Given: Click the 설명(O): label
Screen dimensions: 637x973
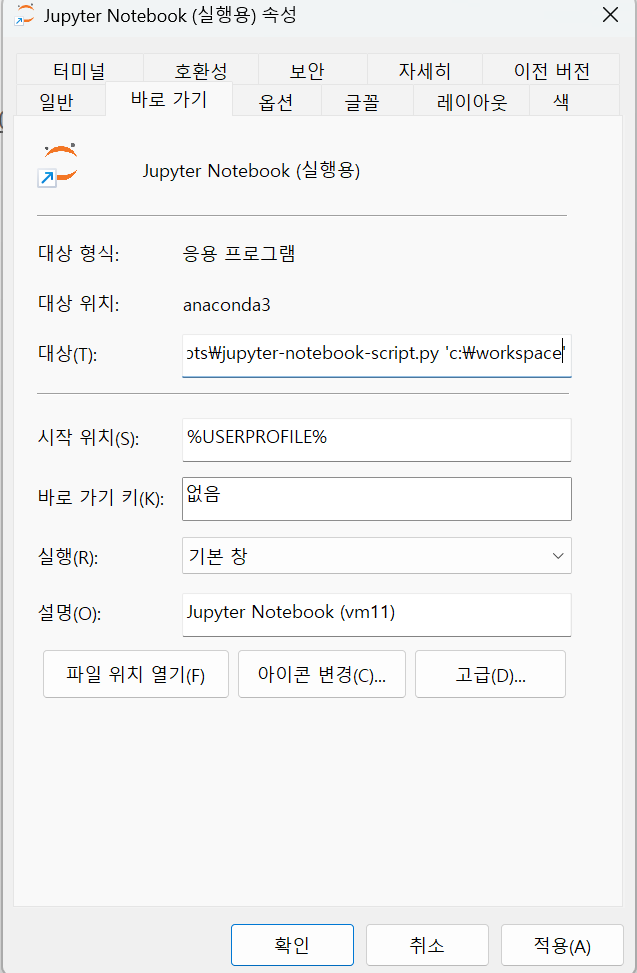Looking at the screenshot, I should [69, 614].
